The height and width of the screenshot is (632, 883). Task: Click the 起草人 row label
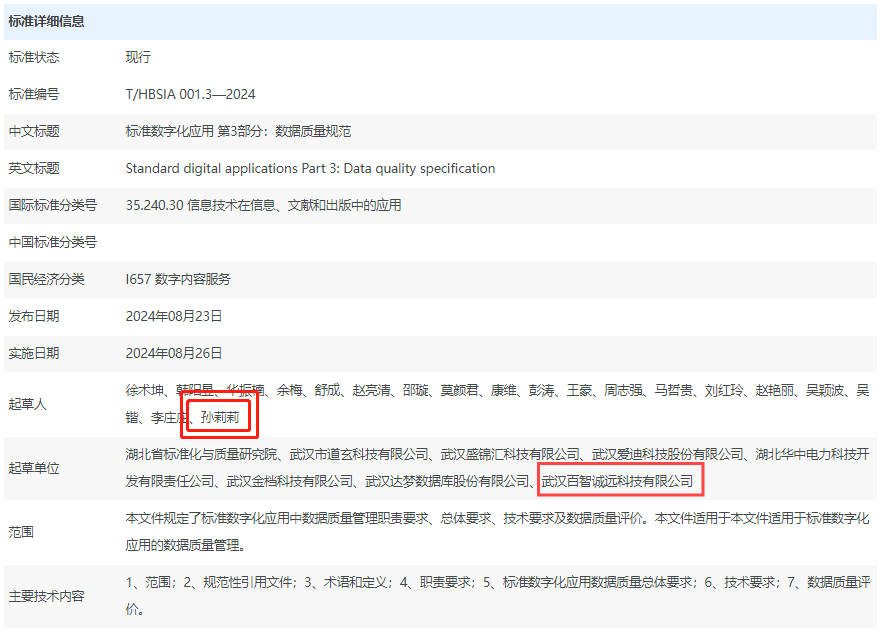[x=27, y=404]
